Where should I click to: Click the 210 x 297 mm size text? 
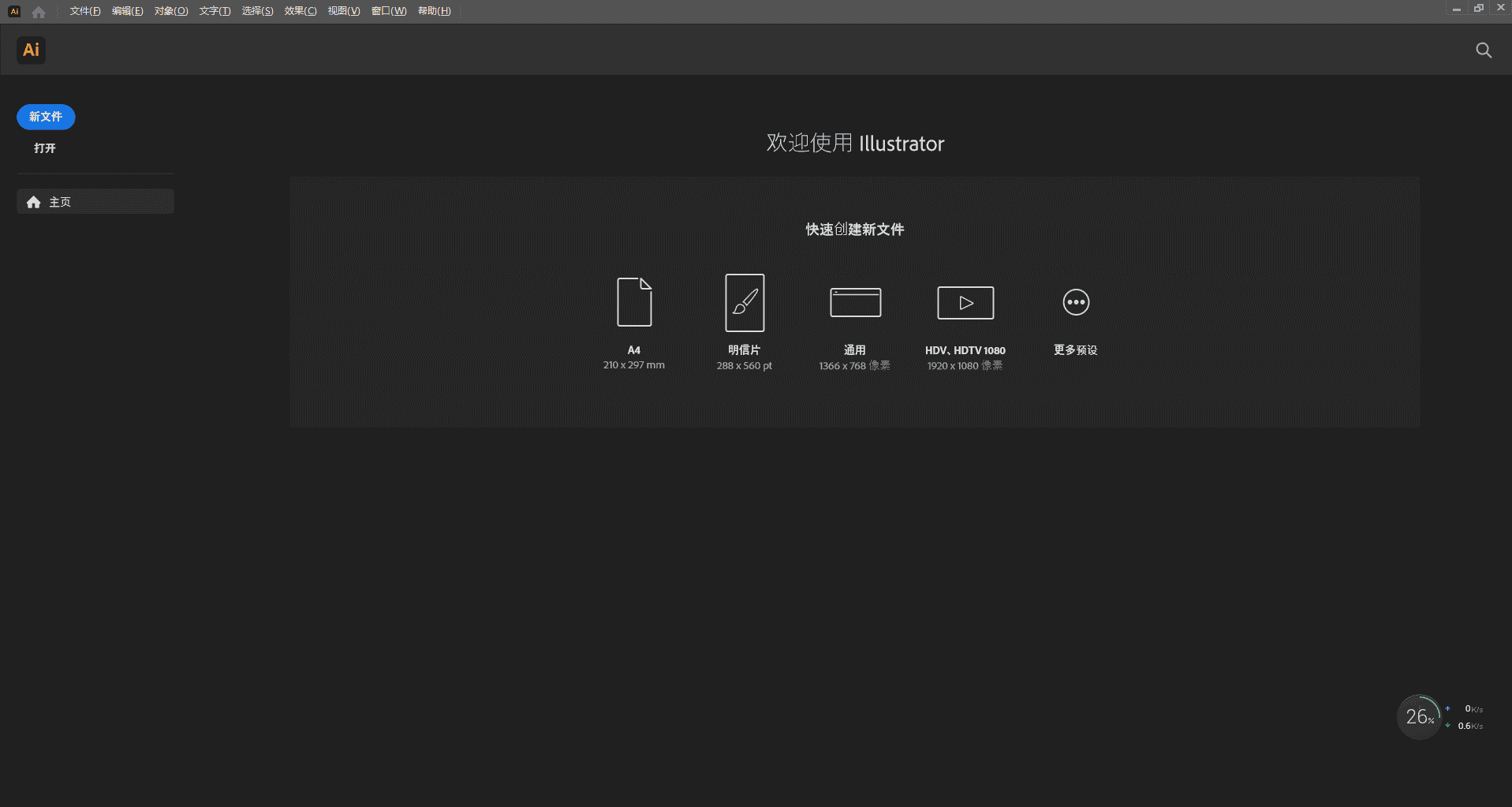point(634,365)
